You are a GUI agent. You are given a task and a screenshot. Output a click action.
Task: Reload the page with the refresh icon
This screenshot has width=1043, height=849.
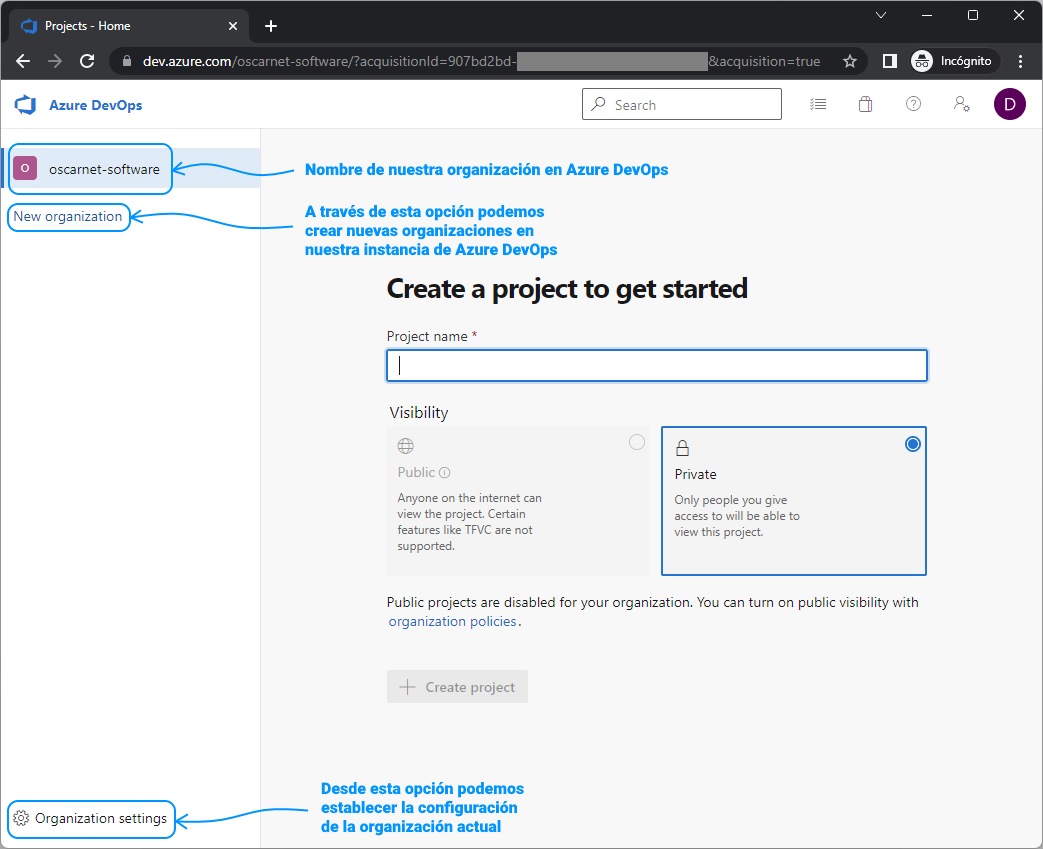pos(87,61)
